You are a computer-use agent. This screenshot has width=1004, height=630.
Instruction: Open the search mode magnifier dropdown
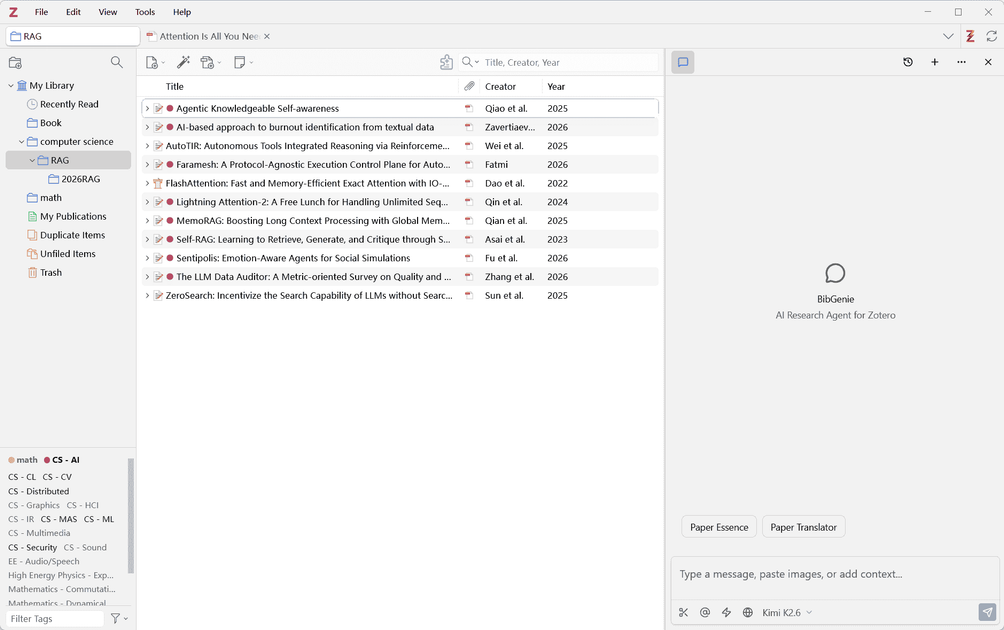[x=471, y=62]
